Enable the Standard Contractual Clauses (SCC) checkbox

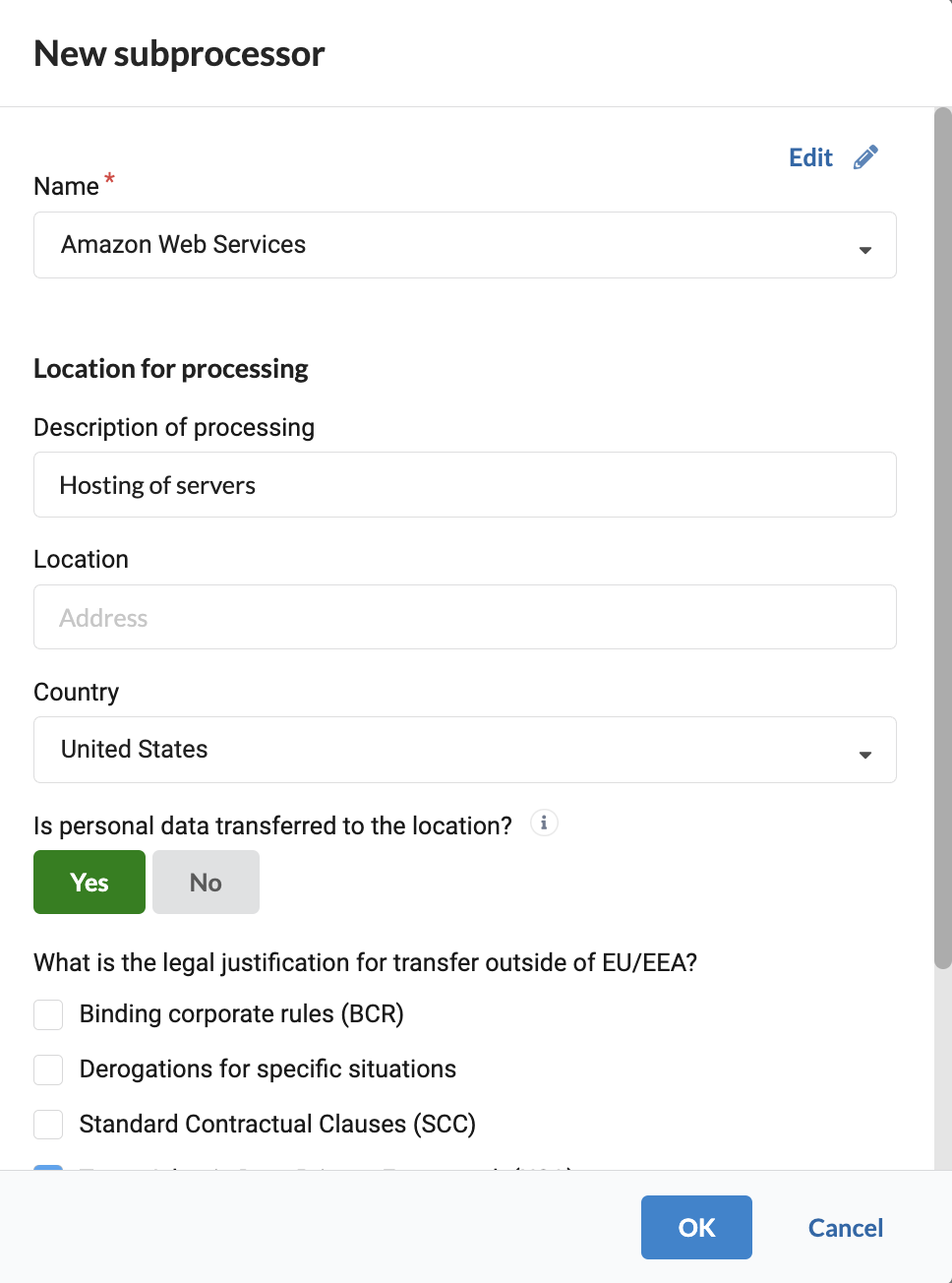tap(48, 1125)
